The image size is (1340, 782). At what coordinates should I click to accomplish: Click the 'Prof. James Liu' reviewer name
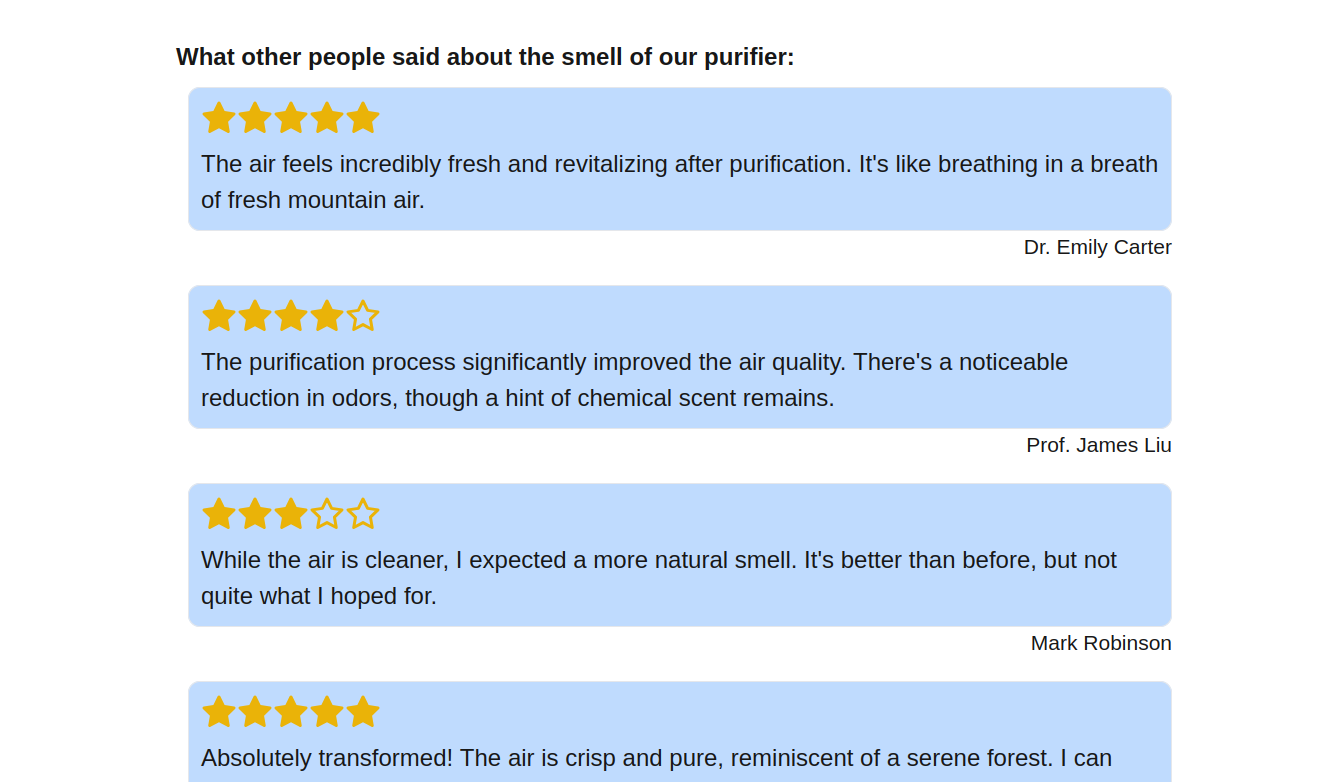(1098, 445)
